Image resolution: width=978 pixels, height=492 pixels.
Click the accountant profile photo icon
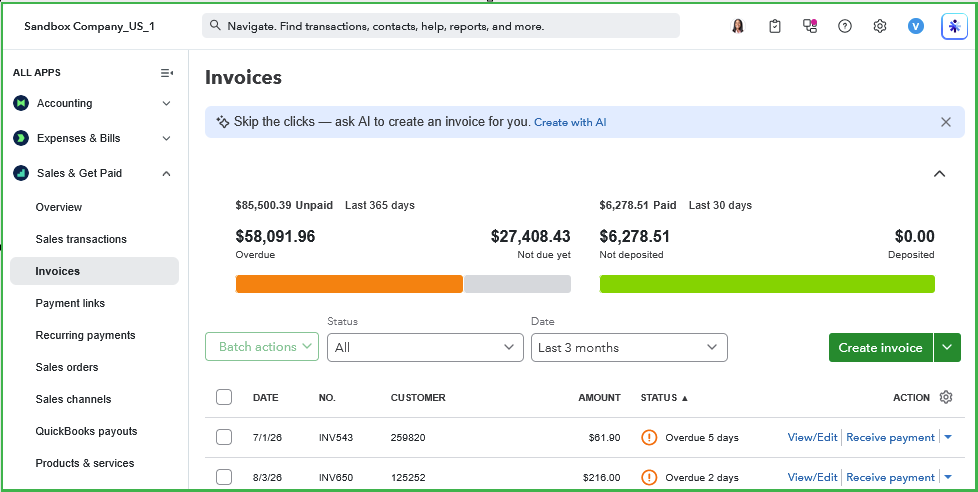[738, 26]
